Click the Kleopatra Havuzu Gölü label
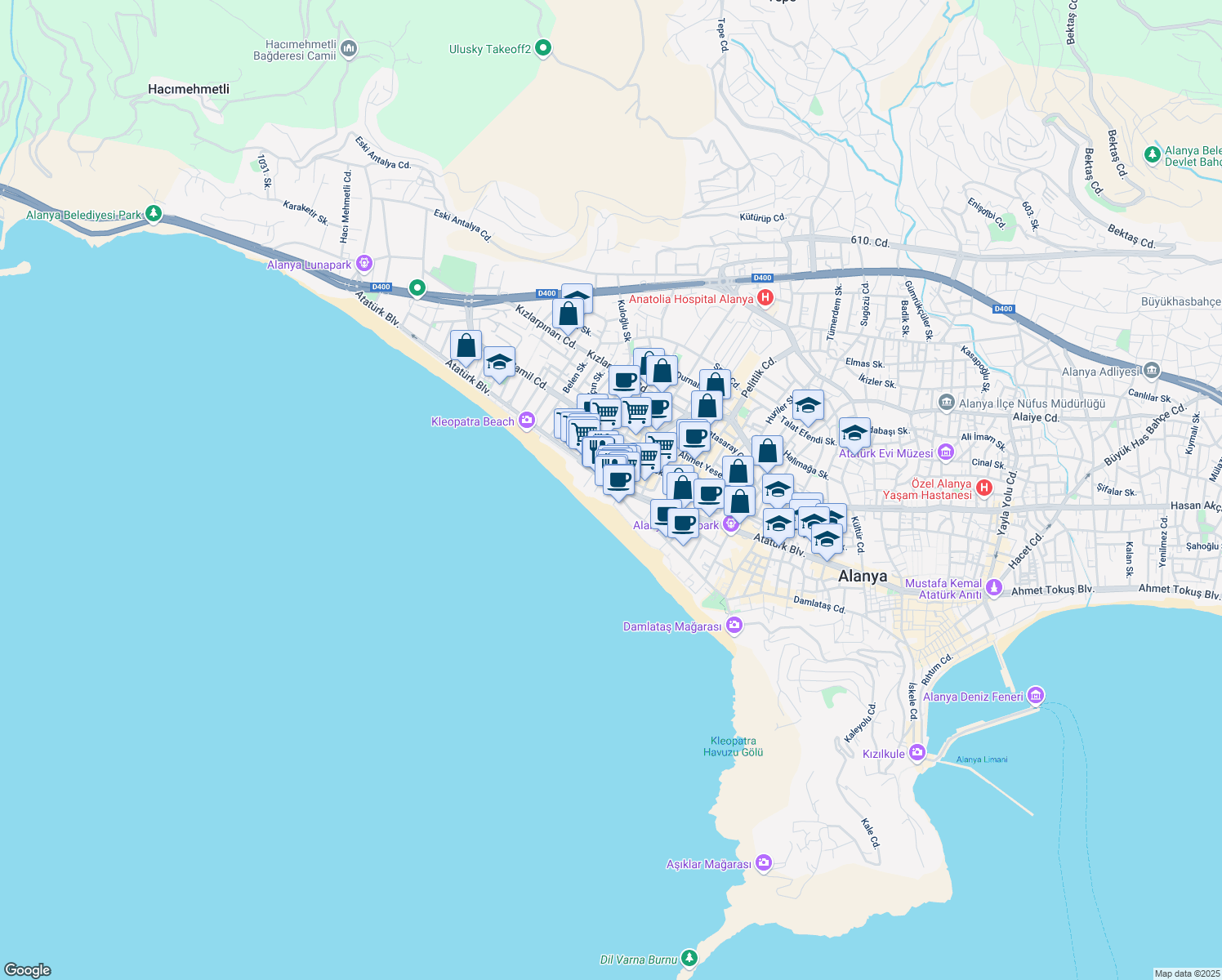Image resolution: width=1222 pixels, height=980 pixels. click(x=734, y=746)
